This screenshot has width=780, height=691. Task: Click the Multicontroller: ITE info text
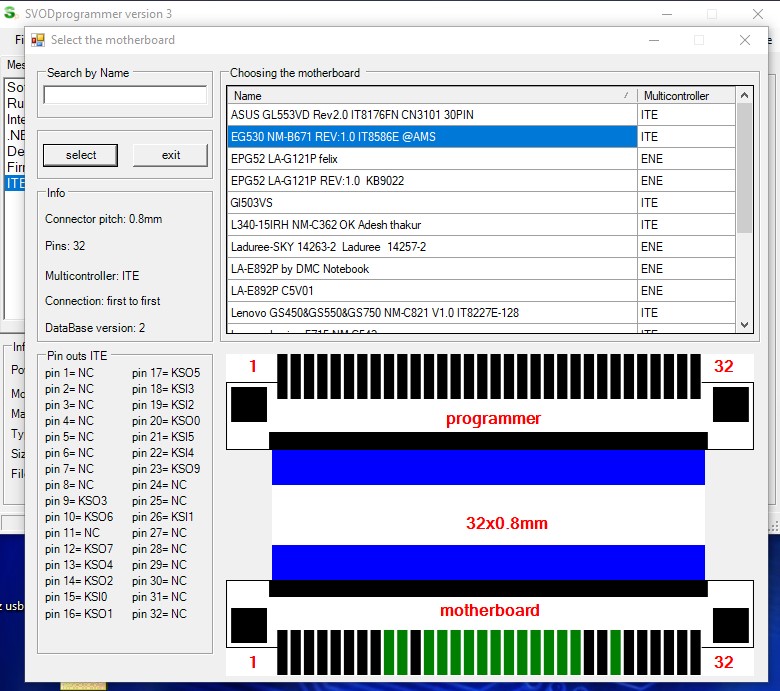92,276
